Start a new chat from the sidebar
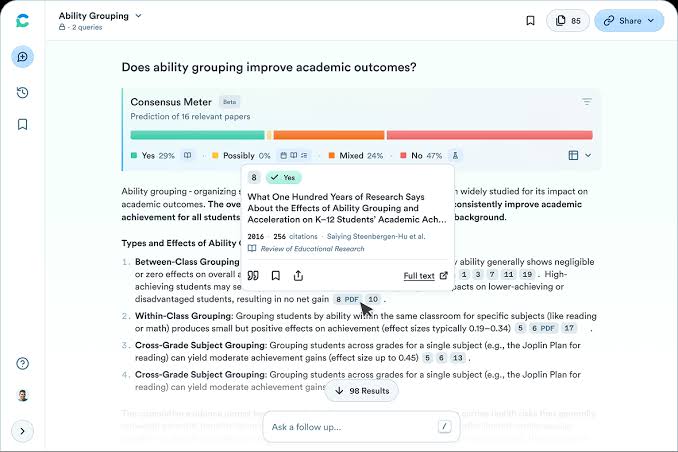The width and height of the screenshot is (678, 452). pyautogui.click(x=22, y=57)
